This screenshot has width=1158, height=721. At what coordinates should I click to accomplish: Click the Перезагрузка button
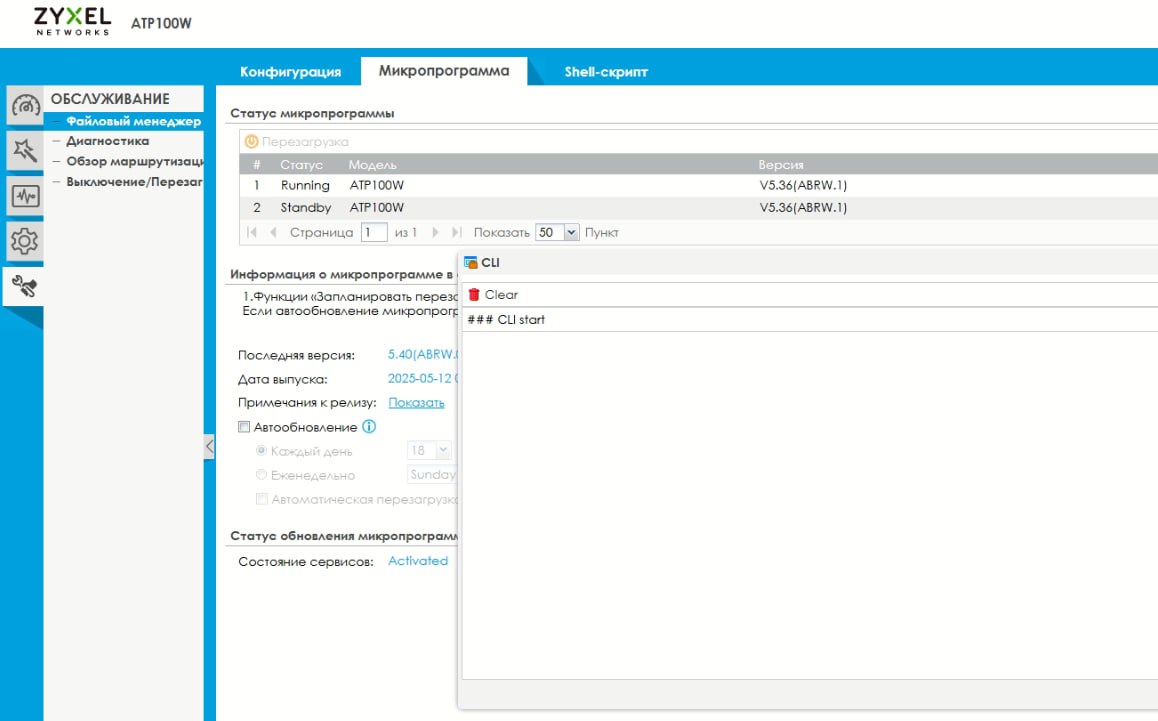[x=297, y=141]
